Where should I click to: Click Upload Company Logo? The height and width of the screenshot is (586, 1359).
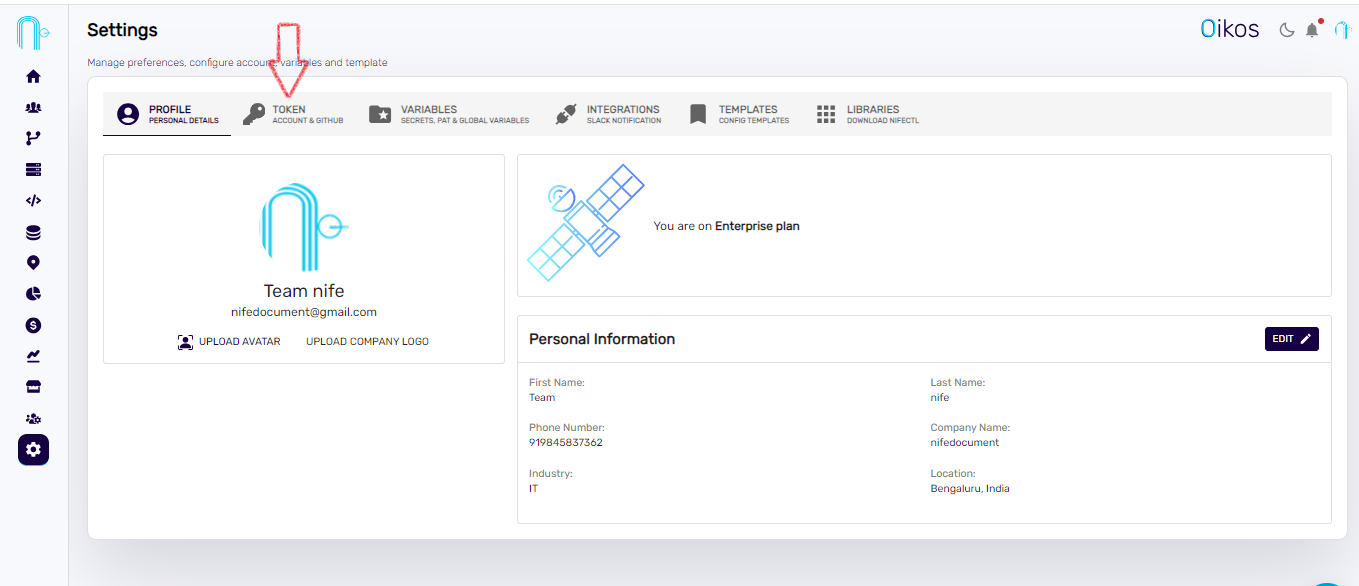click(x=367, y=341)
